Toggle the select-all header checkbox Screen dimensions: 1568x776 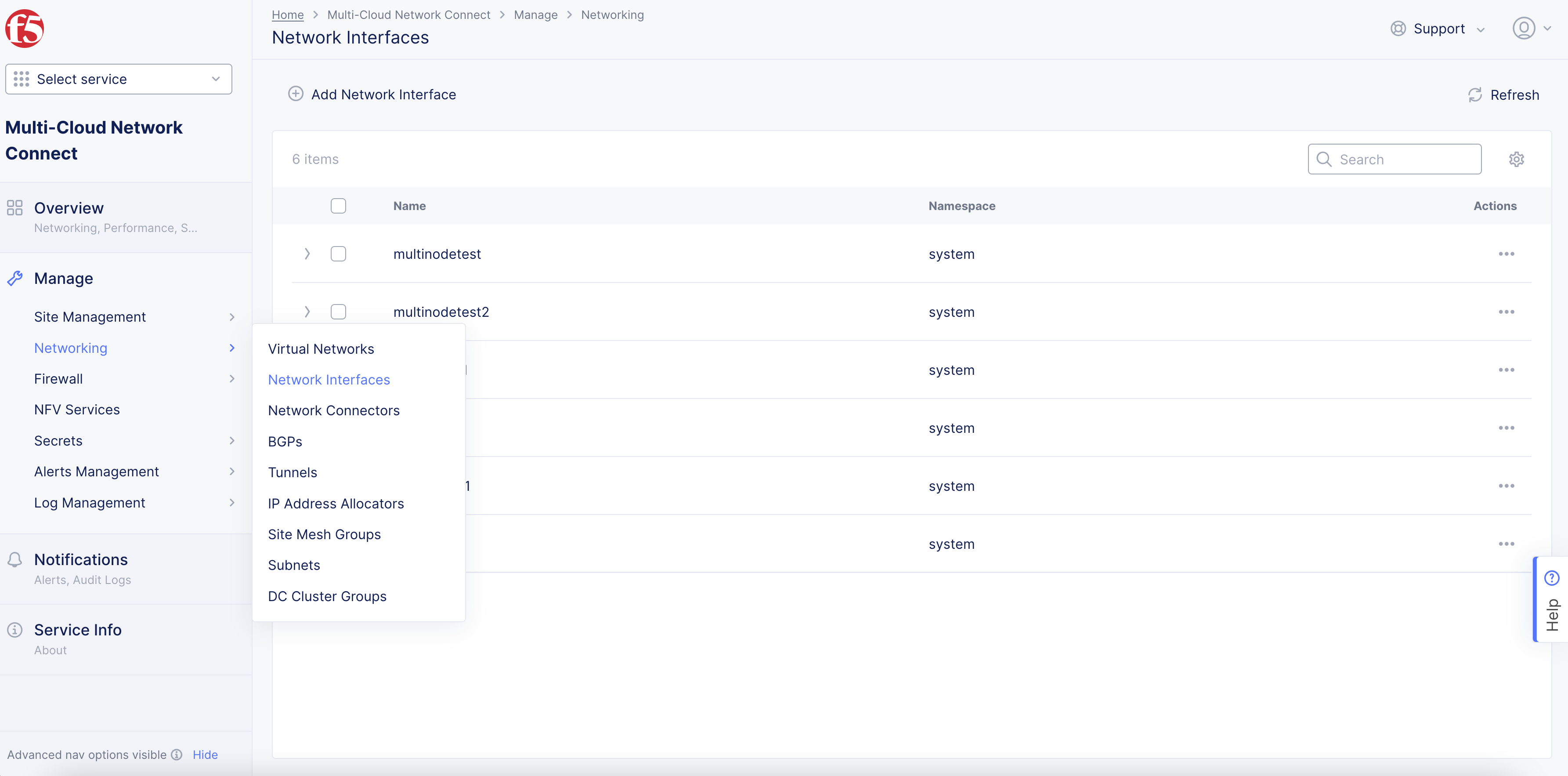(339, 206)
